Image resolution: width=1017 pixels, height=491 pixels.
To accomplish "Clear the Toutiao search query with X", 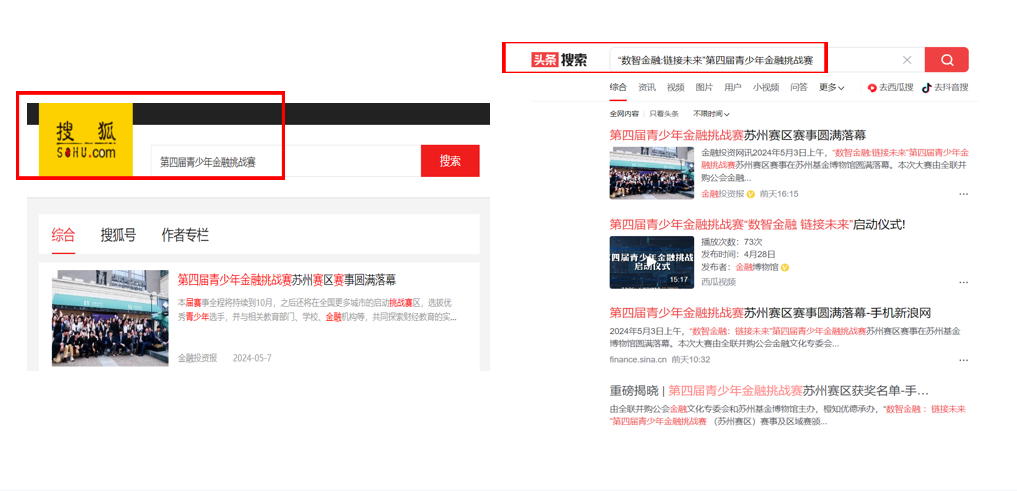I will (907, 60).
